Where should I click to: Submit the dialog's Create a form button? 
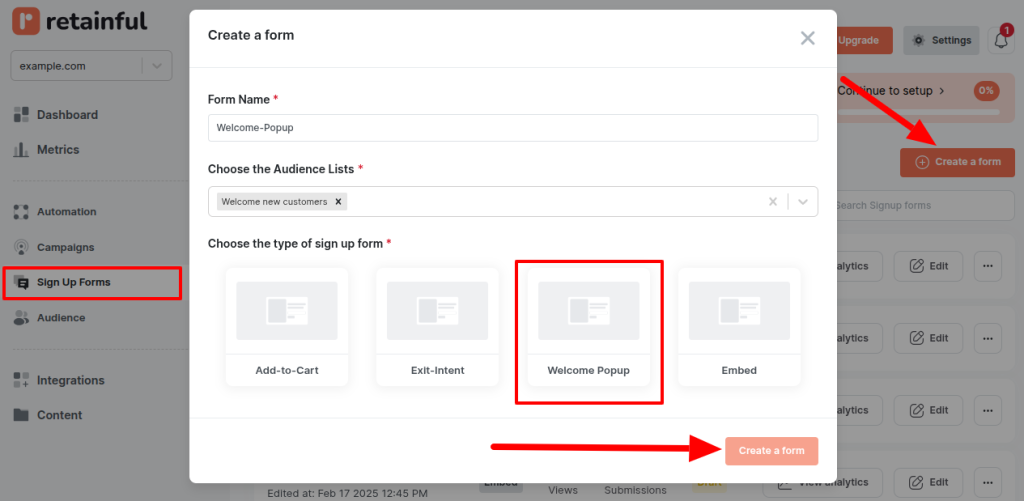click(x=771, y=451)
